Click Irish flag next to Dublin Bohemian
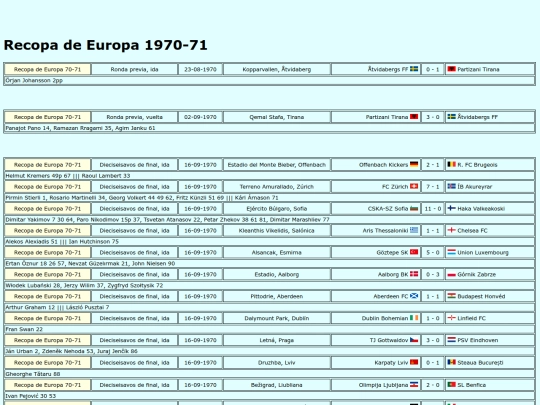 pyautogui.click(x=414, y=318)
